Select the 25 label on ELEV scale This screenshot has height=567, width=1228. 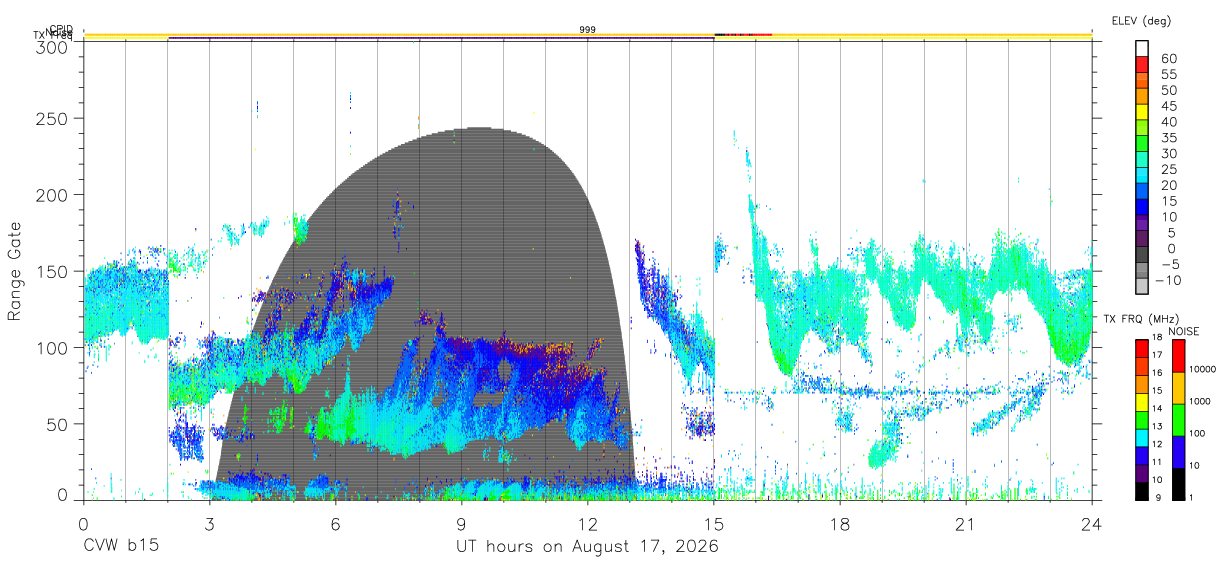tap(1168, 170)
